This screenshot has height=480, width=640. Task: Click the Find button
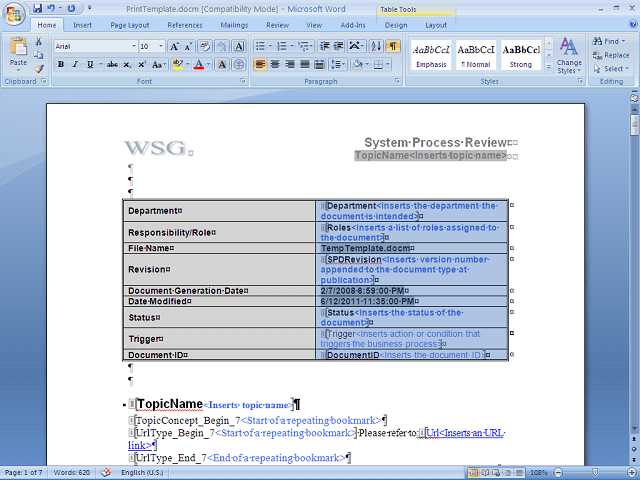tap(609, 41)
